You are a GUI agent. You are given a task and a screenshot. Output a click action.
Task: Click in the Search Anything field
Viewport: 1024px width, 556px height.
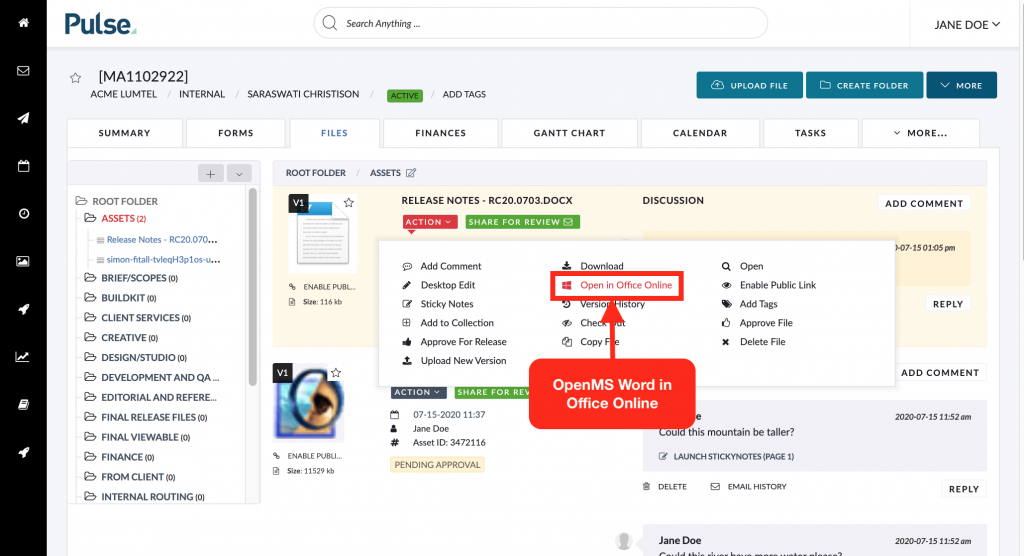541,24
